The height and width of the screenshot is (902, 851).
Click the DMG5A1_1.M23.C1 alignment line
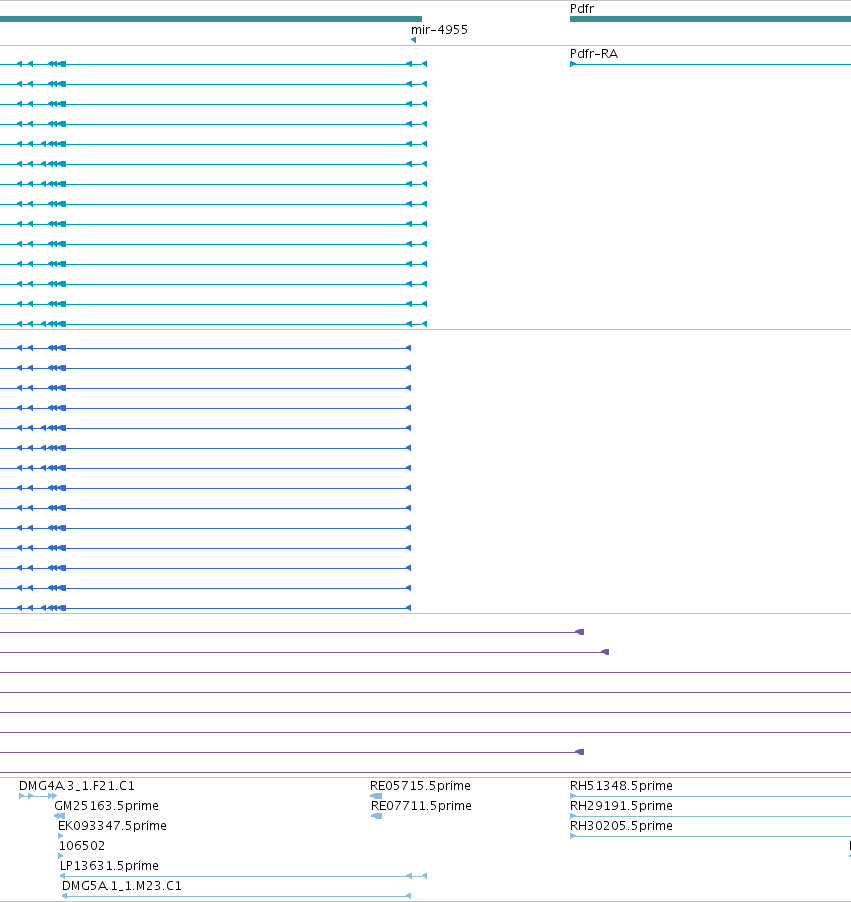tap(236, 896)
